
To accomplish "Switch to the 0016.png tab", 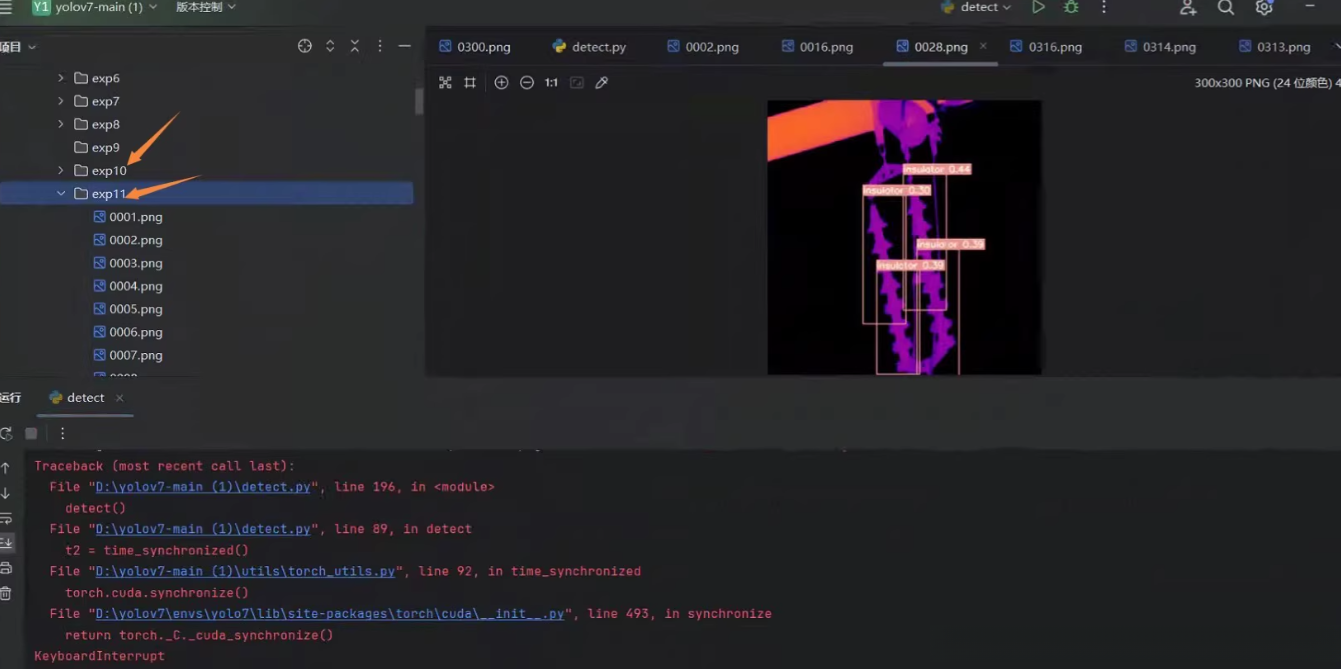I will pyautogui.click(x=817, y=47).
